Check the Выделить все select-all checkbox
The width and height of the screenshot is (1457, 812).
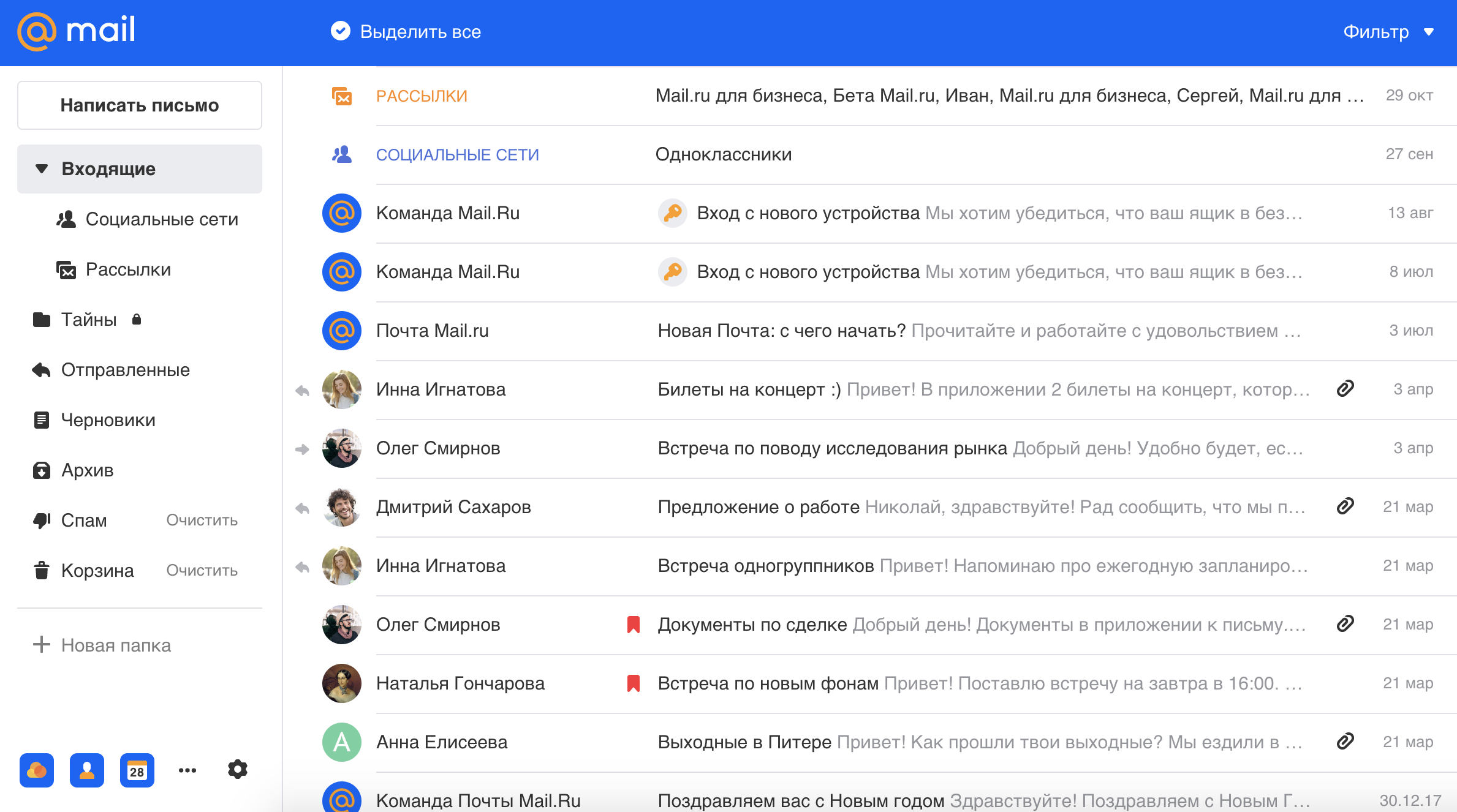click(341, 31)
